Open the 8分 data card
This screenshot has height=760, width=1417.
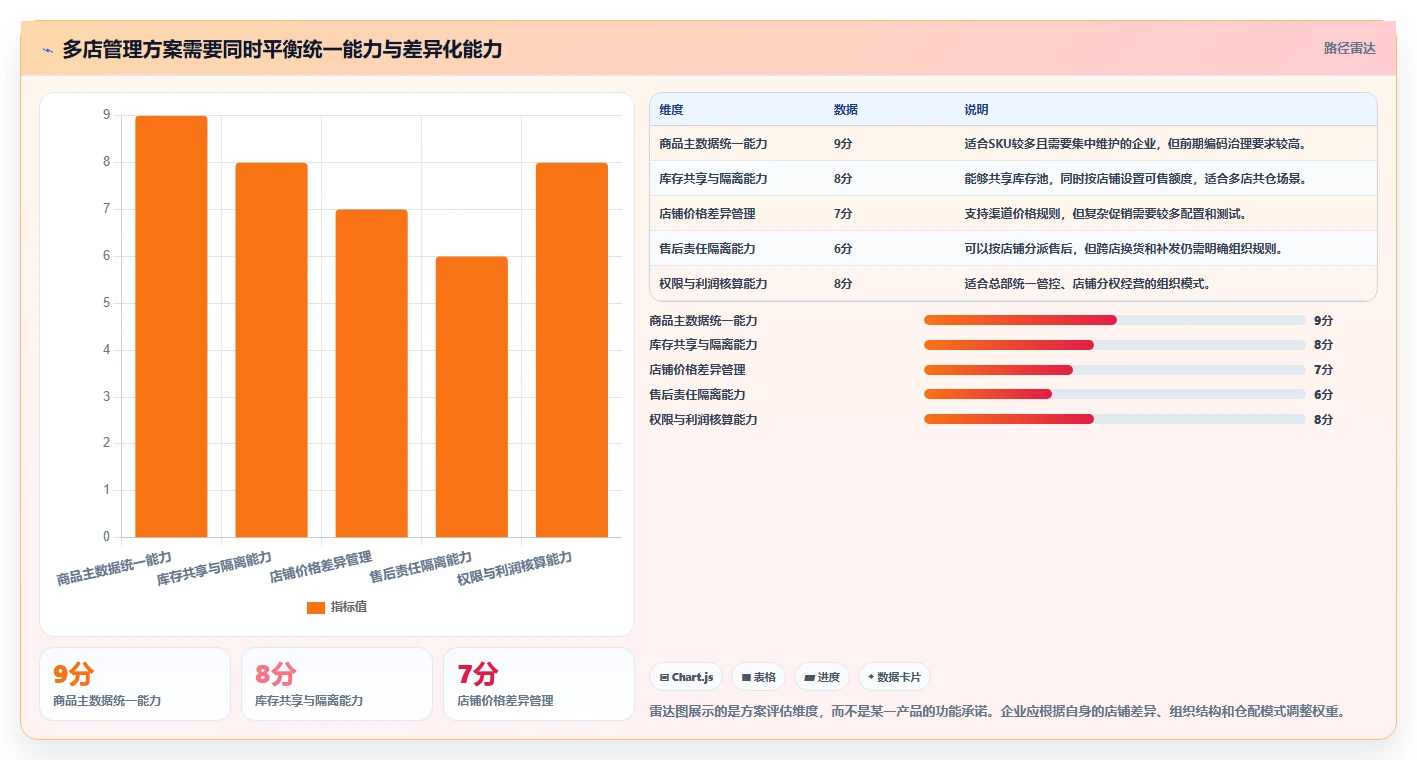(337, 684)
